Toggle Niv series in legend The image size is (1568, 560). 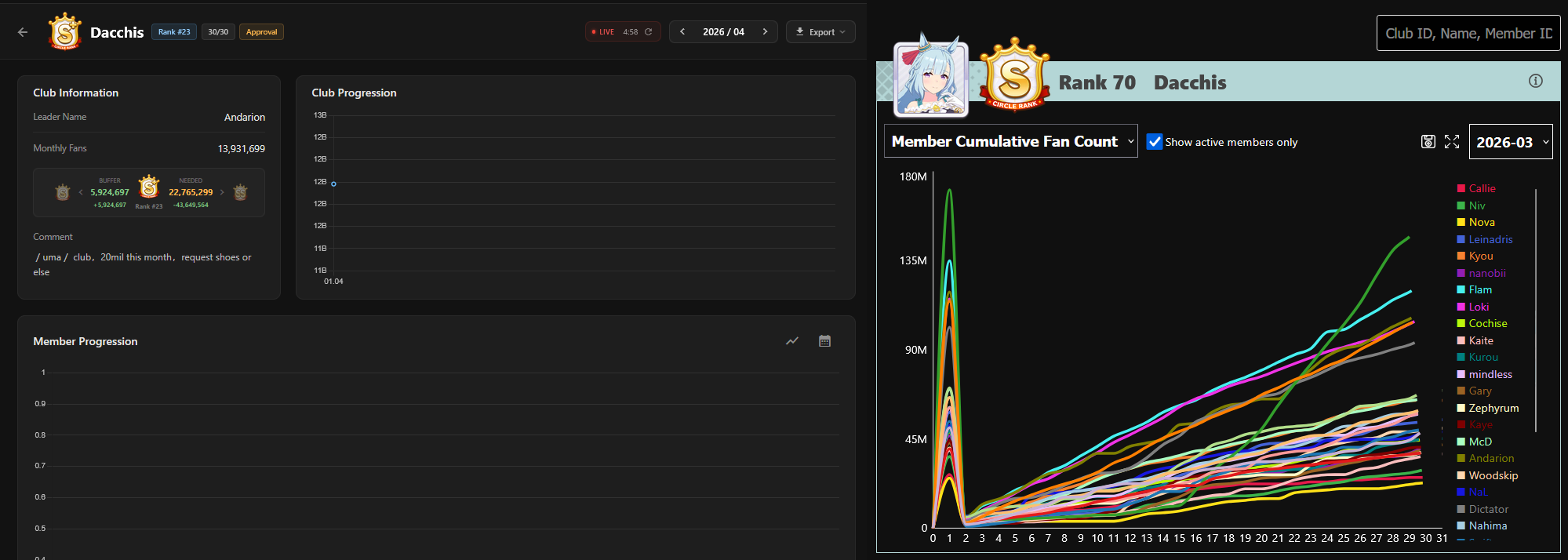pyautogui.click(x=1471, y=205)
